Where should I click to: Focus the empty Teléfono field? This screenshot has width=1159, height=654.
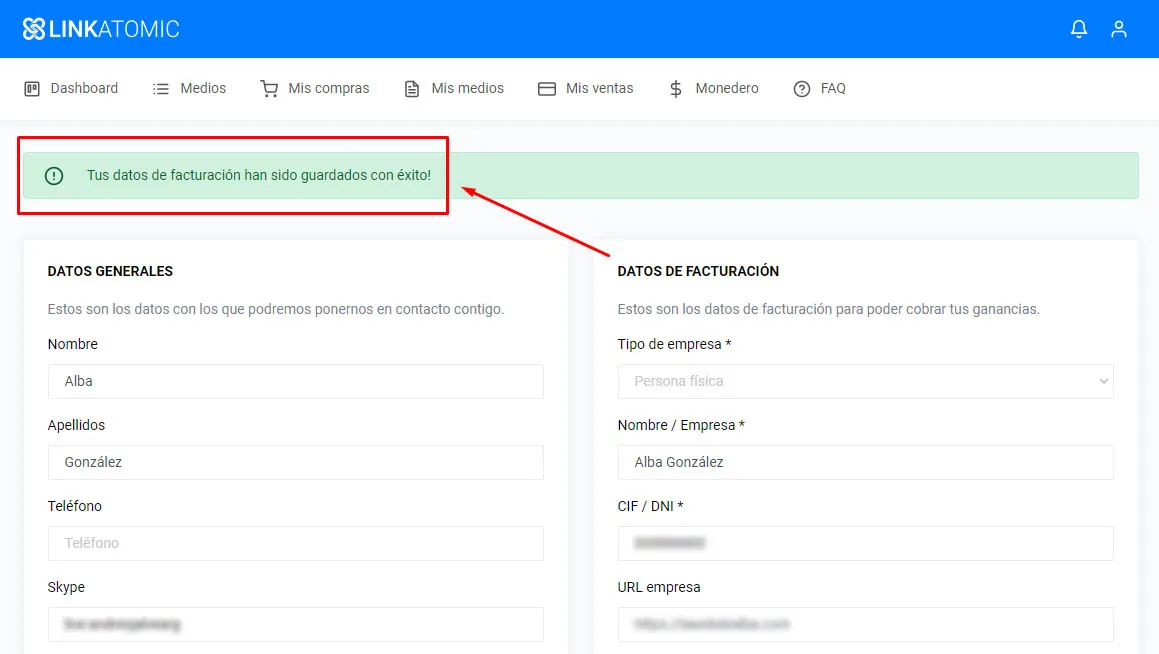(295, 543)
